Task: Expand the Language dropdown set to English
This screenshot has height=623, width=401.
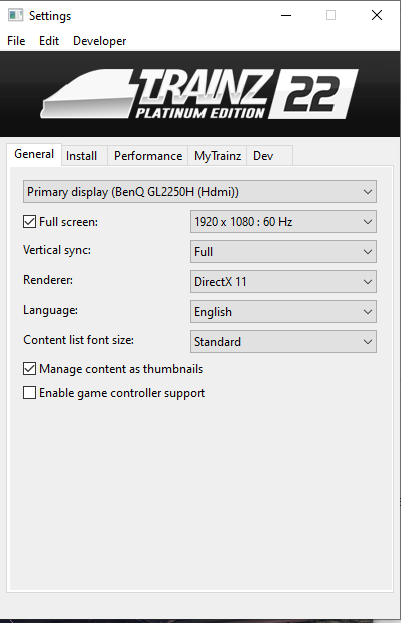Action: 283,312
